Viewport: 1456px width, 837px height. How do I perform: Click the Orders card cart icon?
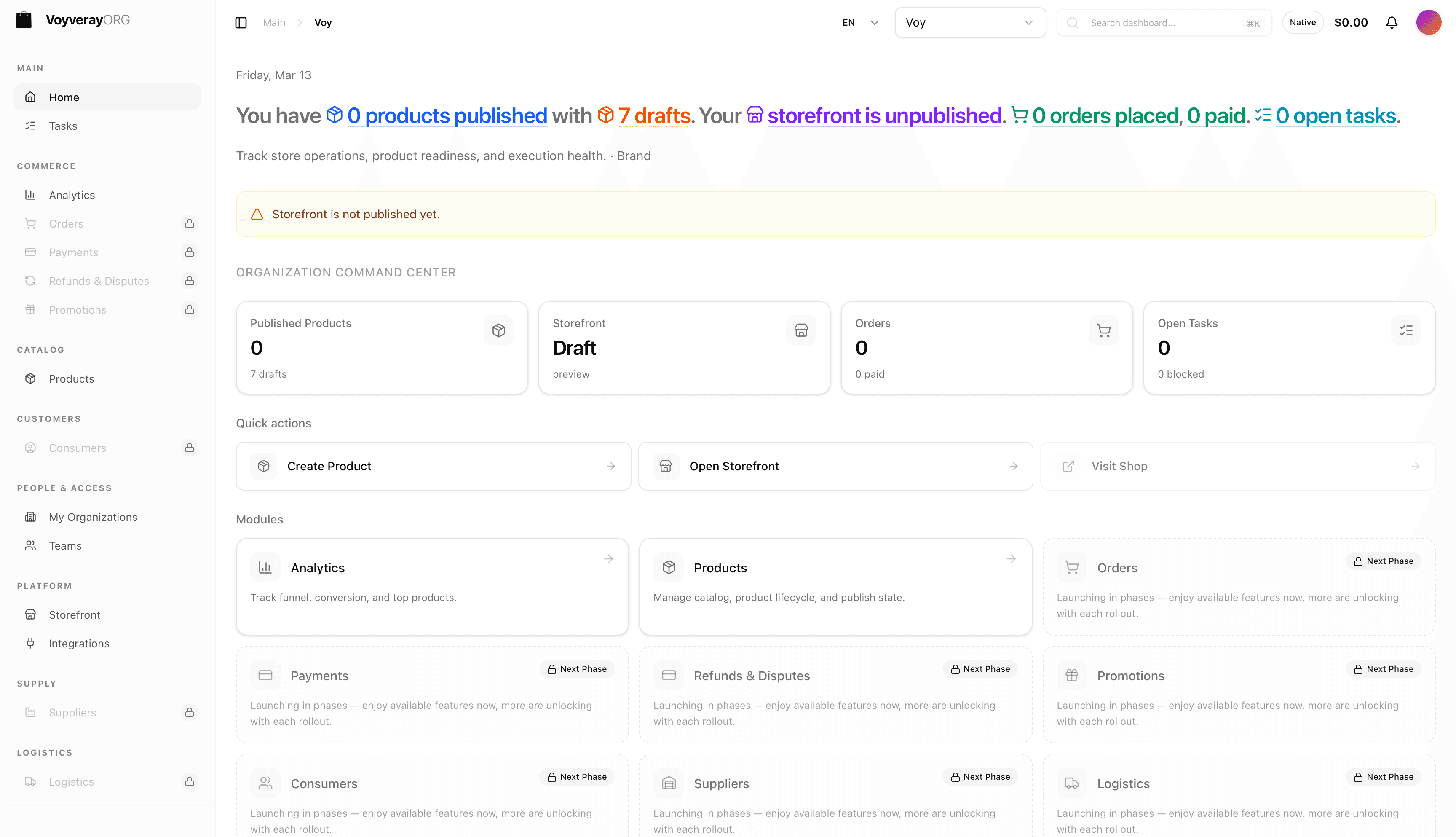(1103, 330)
